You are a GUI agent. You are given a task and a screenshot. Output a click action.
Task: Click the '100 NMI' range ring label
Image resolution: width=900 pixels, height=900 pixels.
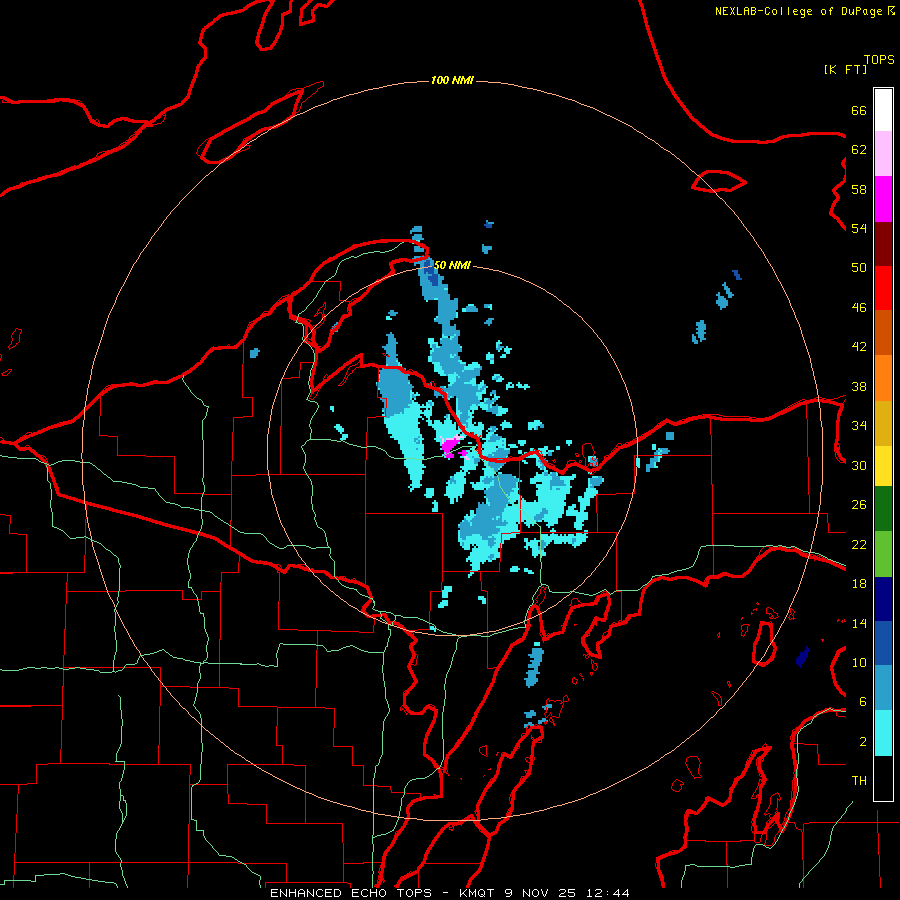pyautogui.click(x=452, y=80)
